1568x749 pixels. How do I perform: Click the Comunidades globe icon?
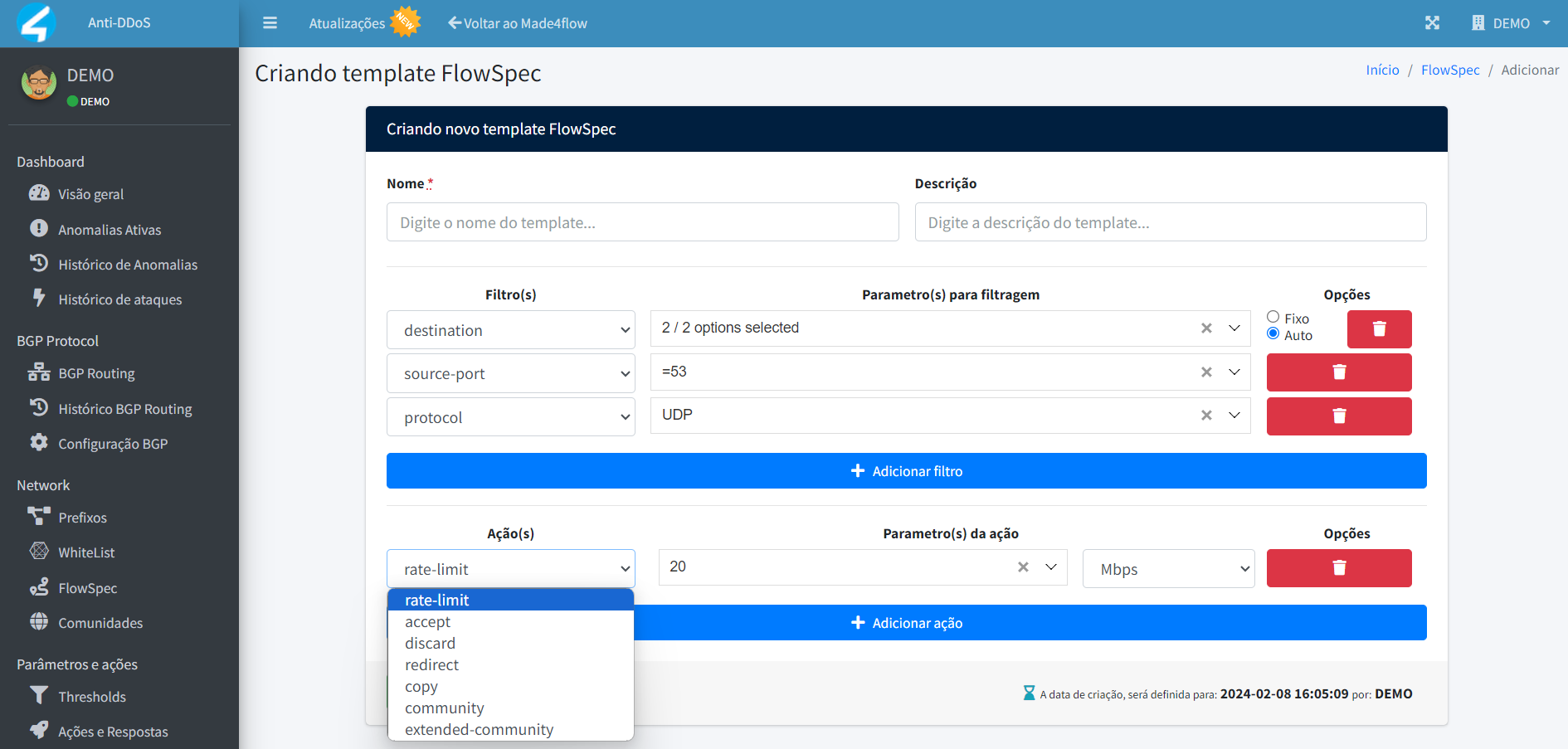[x=39, y=622]
